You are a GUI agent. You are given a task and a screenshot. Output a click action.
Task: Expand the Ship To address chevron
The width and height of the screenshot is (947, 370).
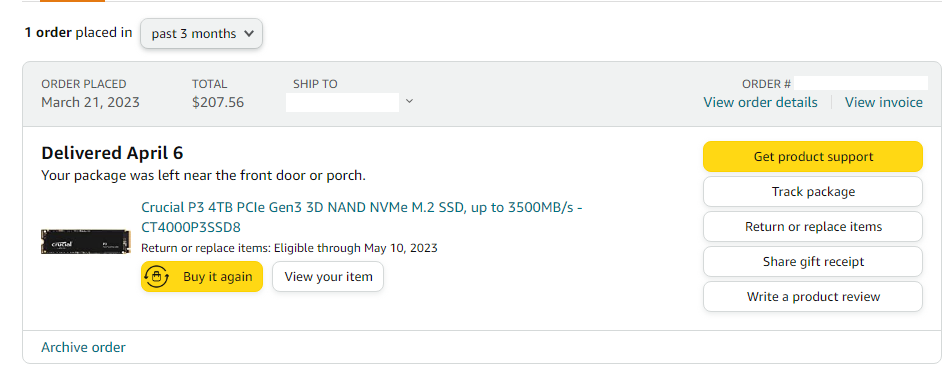click(x=409, y=101)
